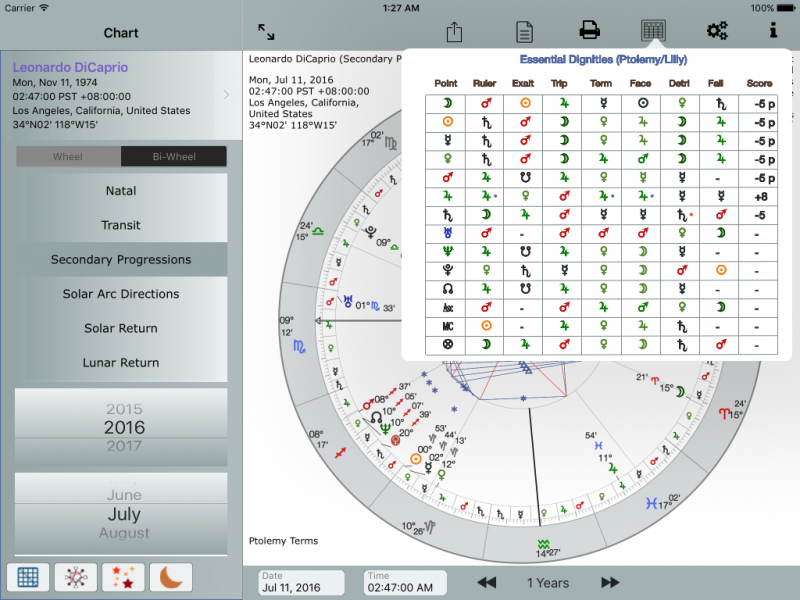
Task: Open the share/export icon
Action: coord(454,32)
